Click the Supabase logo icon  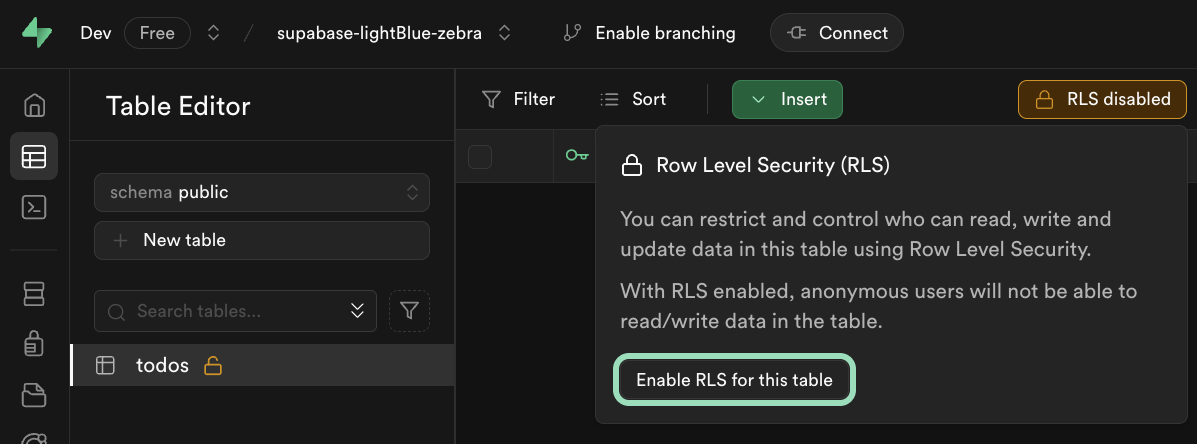point(36,34)
